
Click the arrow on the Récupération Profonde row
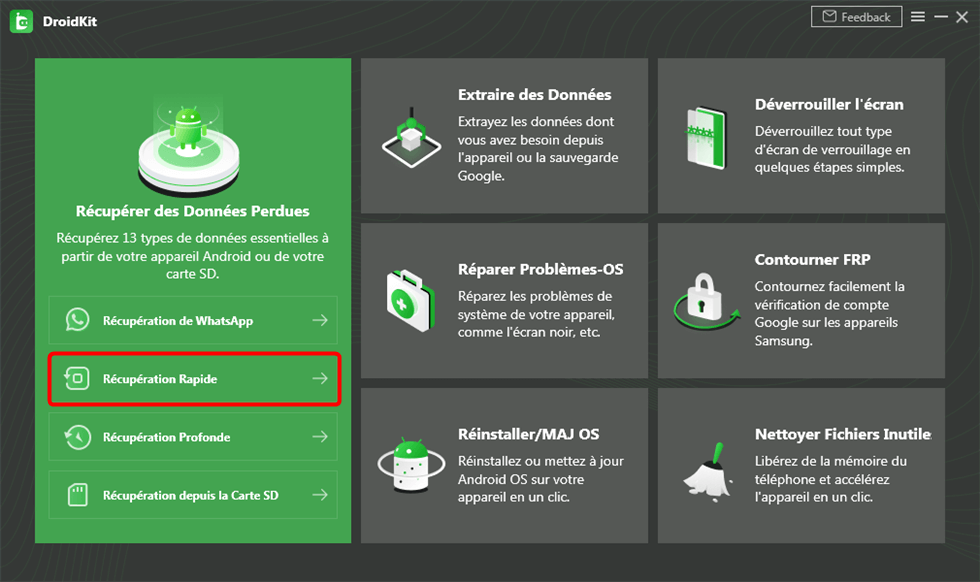coord(320,437)
